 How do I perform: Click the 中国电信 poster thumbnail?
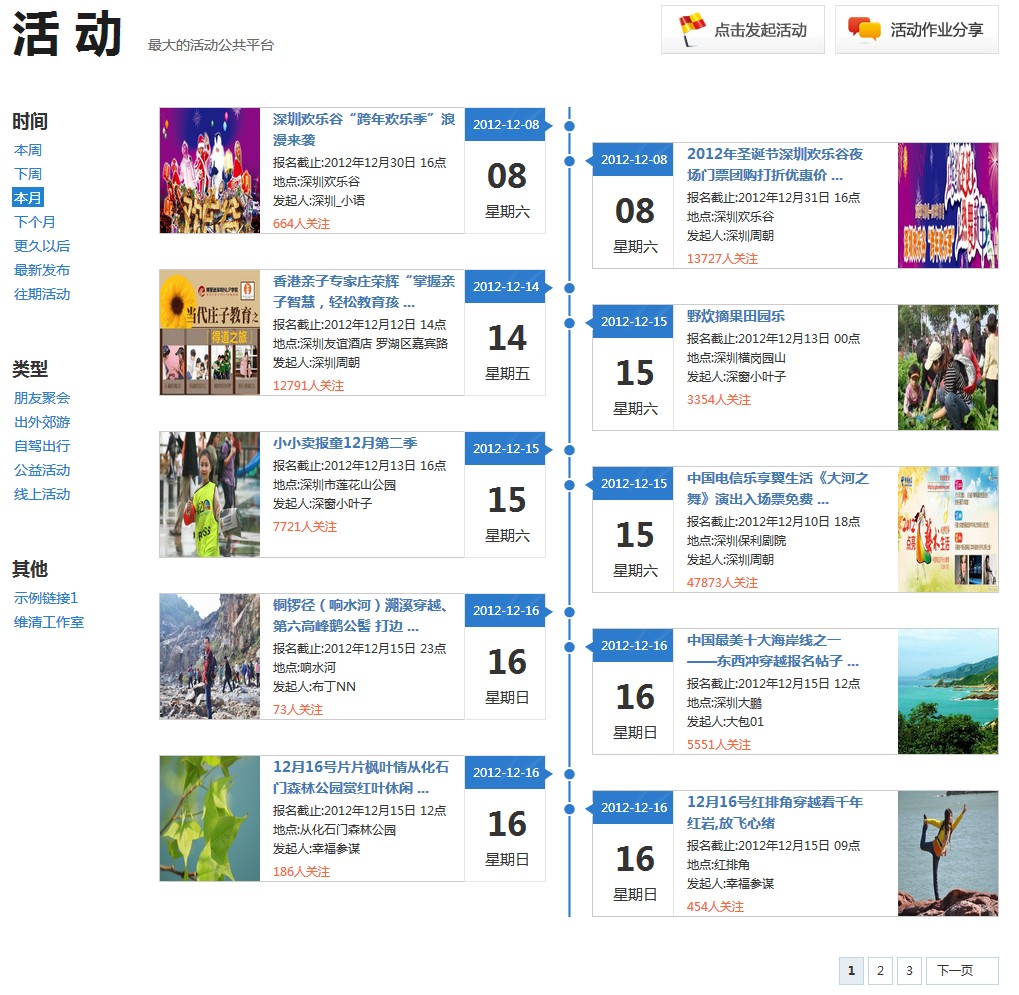(x=948, y=529)
